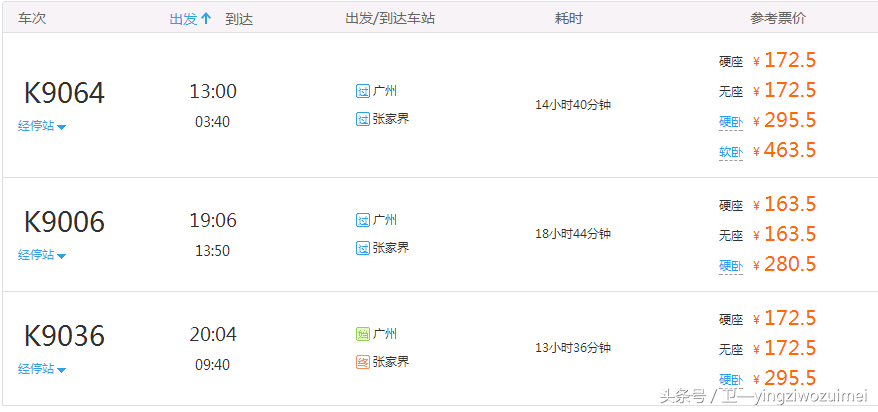Viewport: 878px width, 412px height.
Task: Click the sort arrow next to 出发 header
Action: pyautogui.click(x=206, y=18)
